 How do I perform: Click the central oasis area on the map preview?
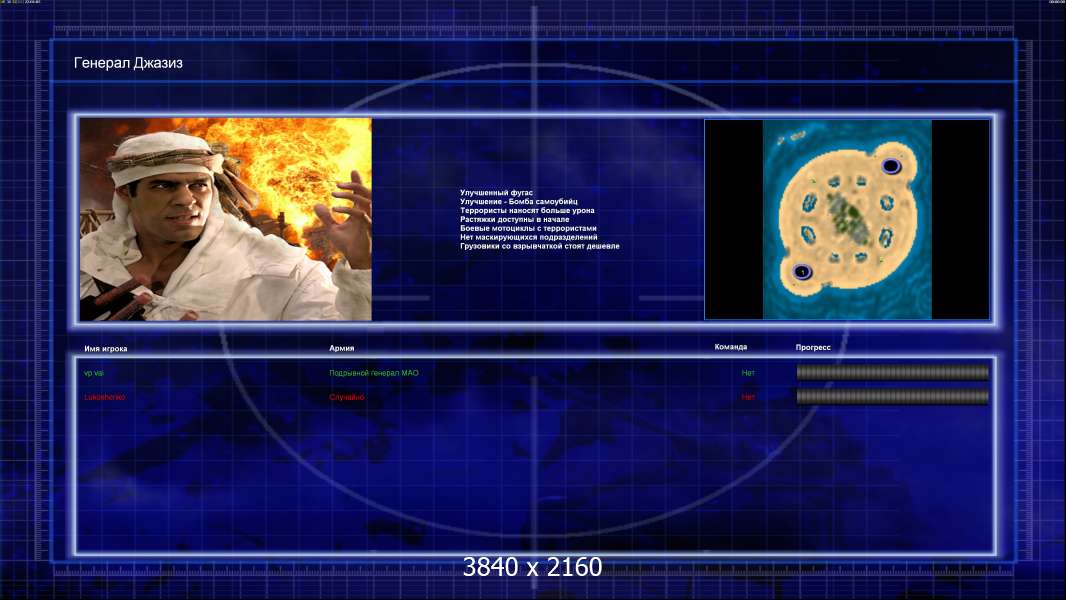click(x=848, y=217)
